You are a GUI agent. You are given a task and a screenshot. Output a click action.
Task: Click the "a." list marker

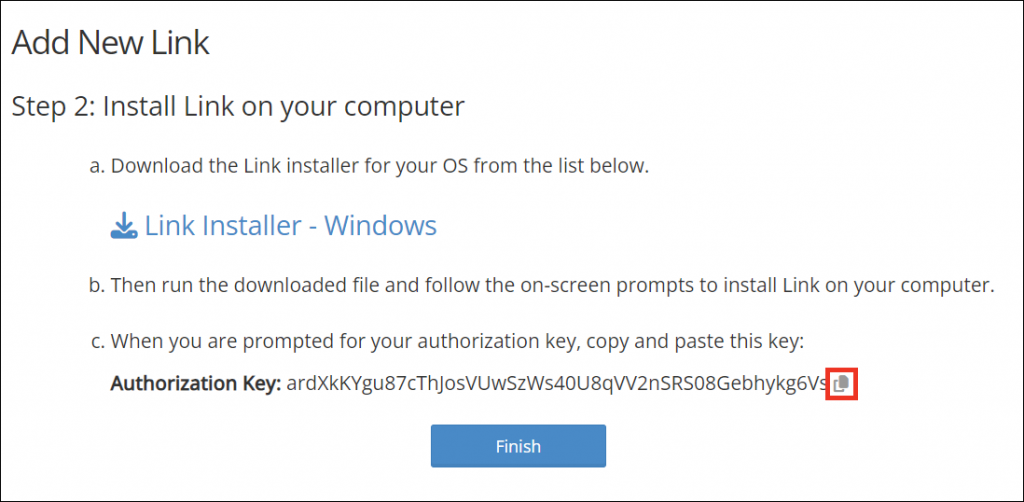pyautogui.click(x=97, y=165)
